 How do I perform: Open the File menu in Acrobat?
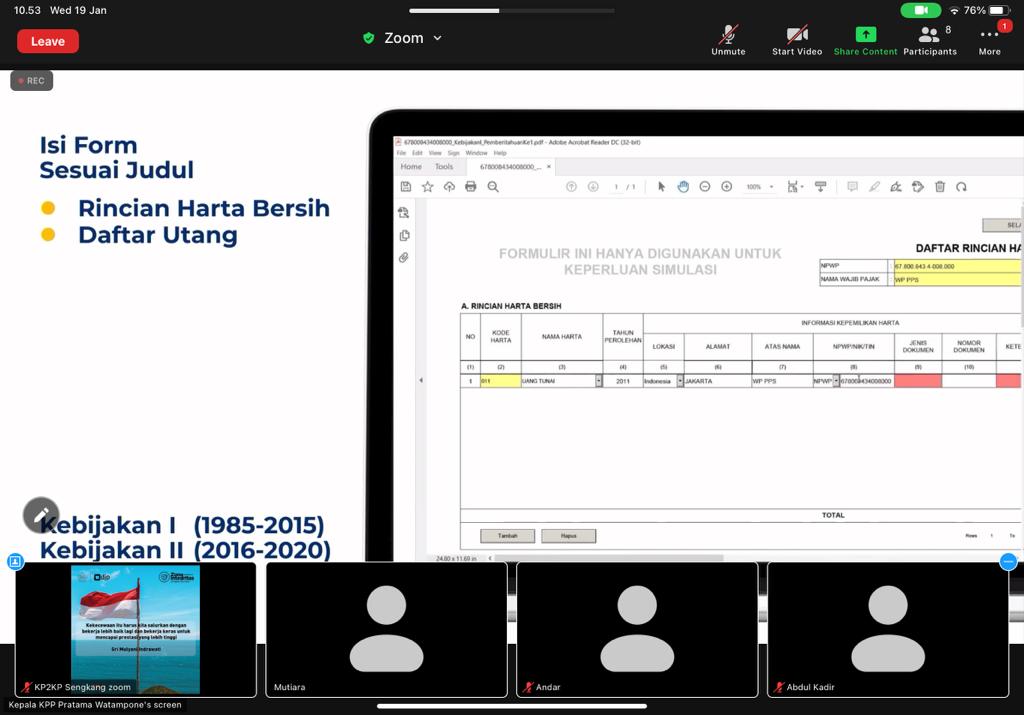[x=401, y=153]
